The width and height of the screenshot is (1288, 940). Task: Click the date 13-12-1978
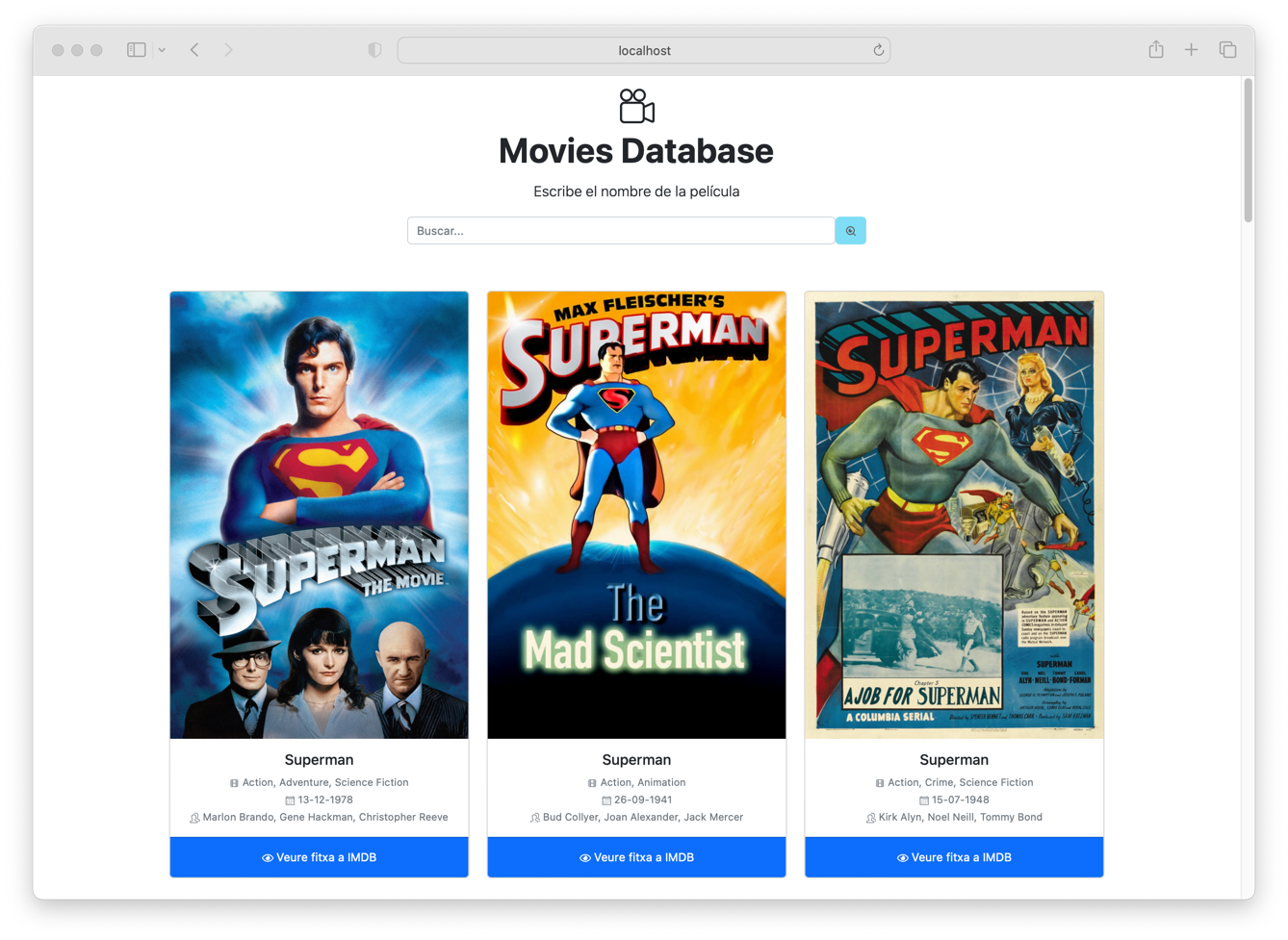click(x=325, y=800)
